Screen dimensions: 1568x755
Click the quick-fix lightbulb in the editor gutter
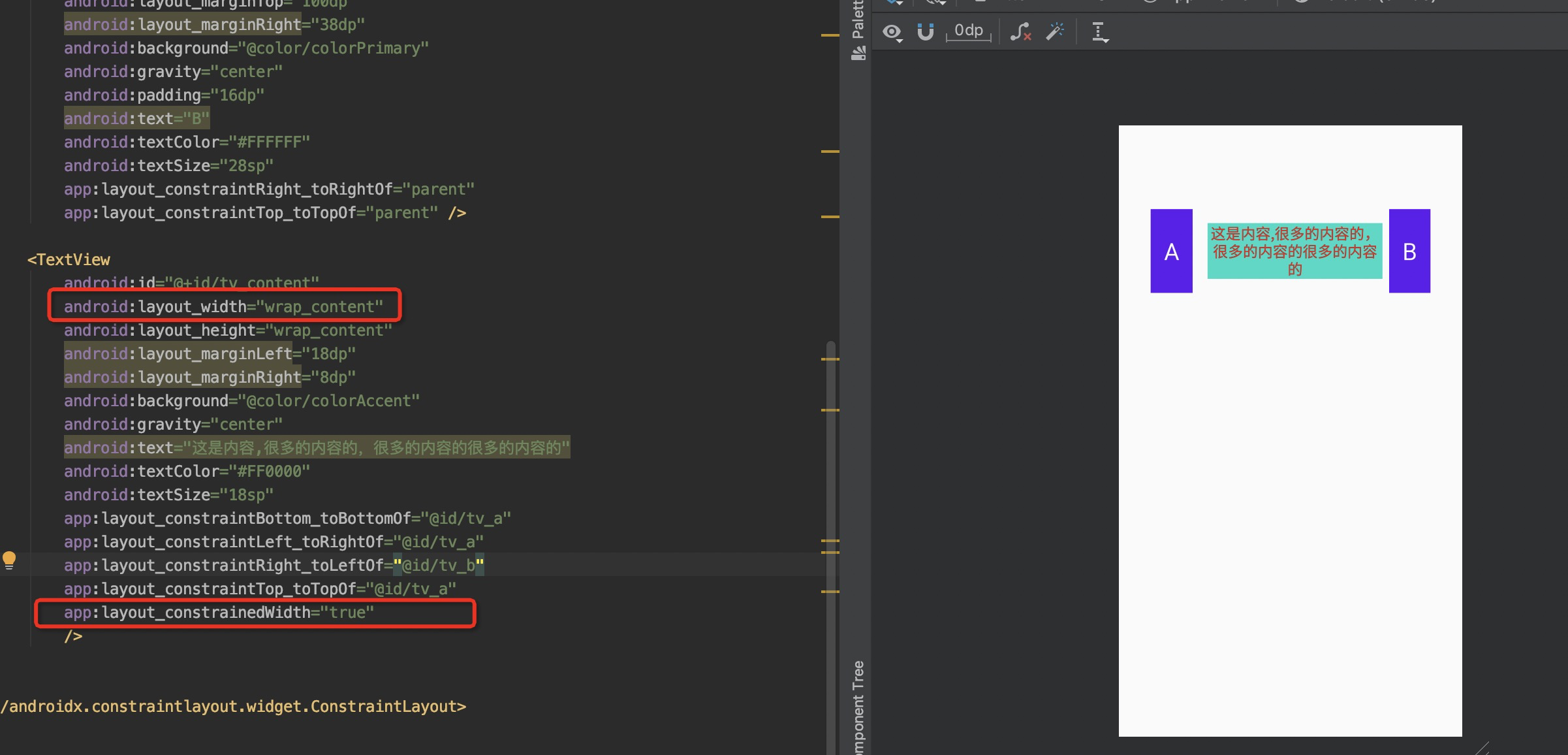tap(9, 560)
